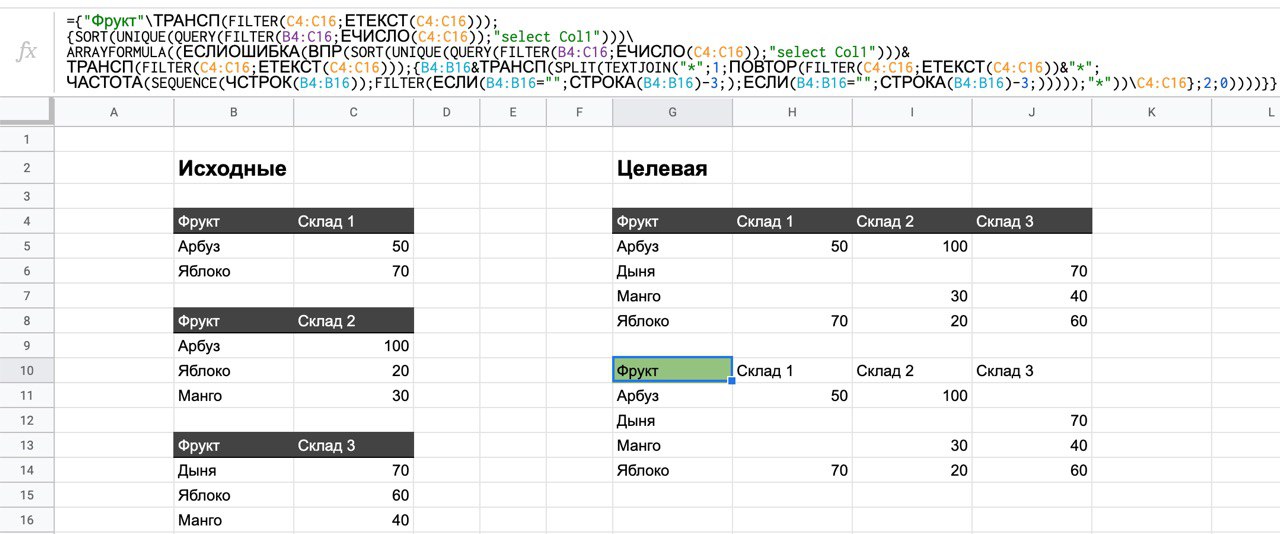Click inside the formula bar text
The width and height of the screenshot is (1280, 534).
tap(670, 50)
